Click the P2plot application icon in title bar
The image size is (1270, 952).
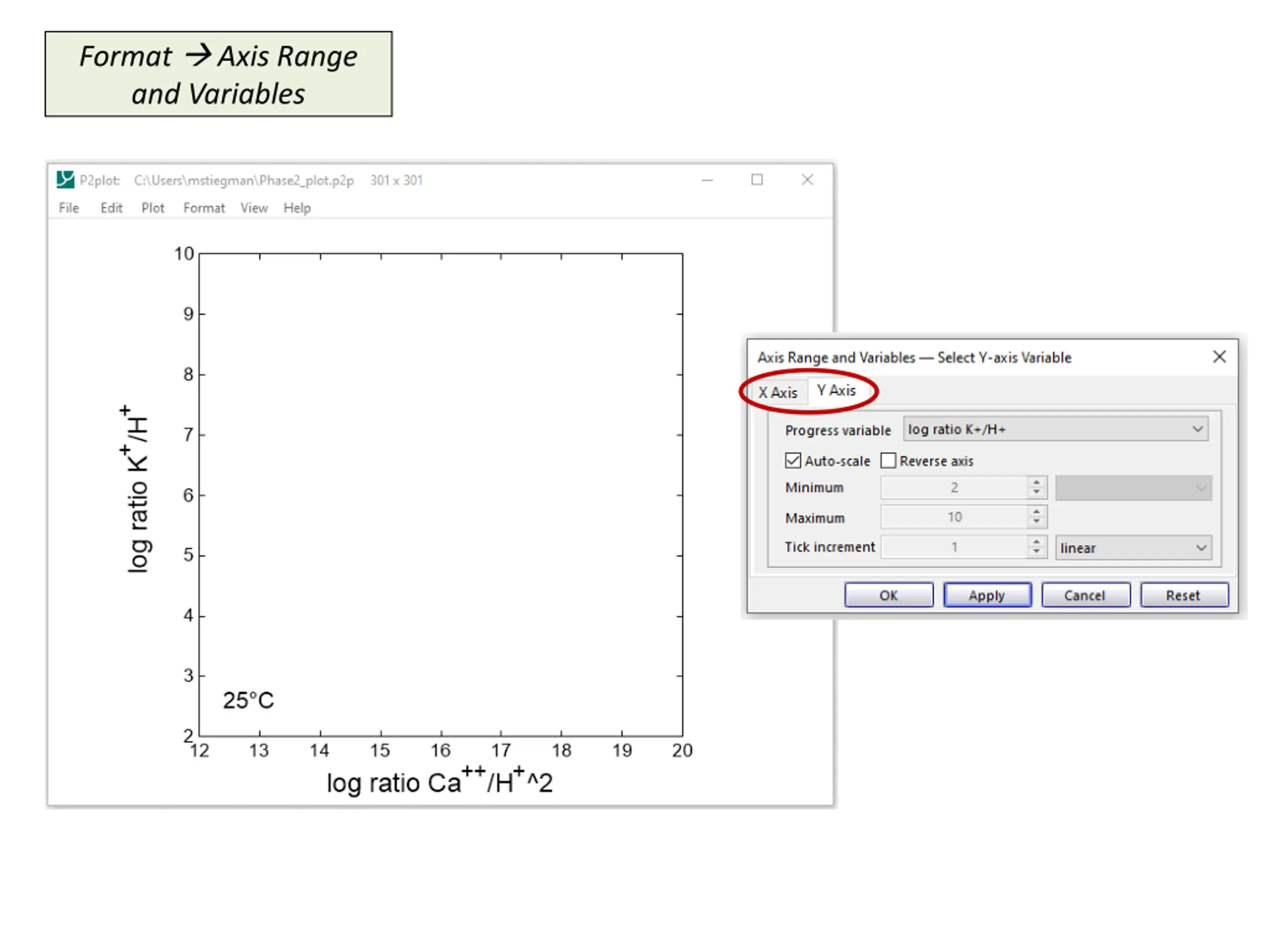[65, 179]
